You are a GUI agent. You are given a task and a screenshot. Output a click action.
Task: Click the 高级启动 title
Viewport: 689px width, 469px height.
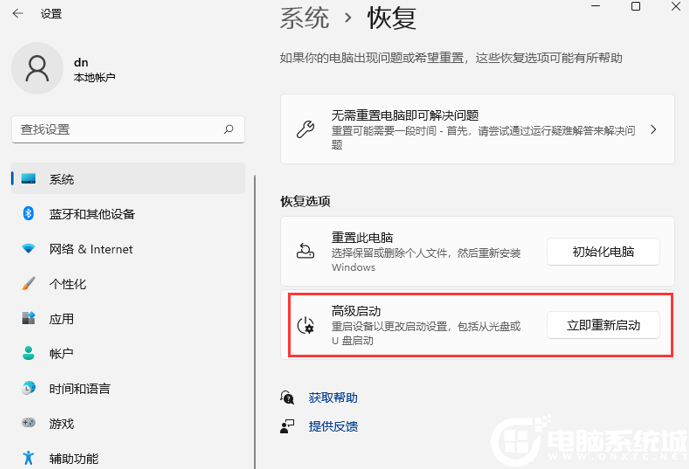click(356, 311)
